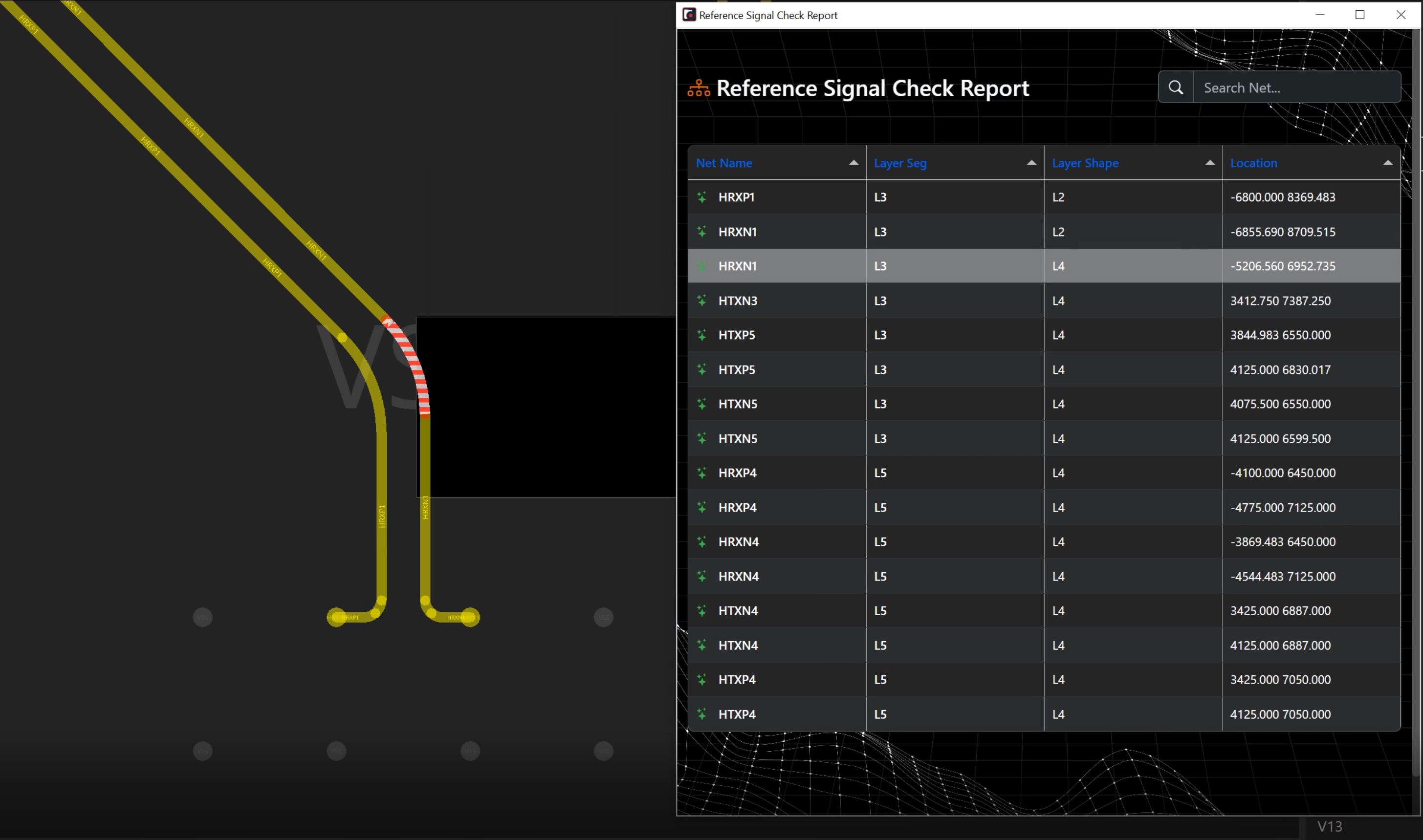Click locate icon for HTXN5 6599.500 row

click(x=702, y=439)
